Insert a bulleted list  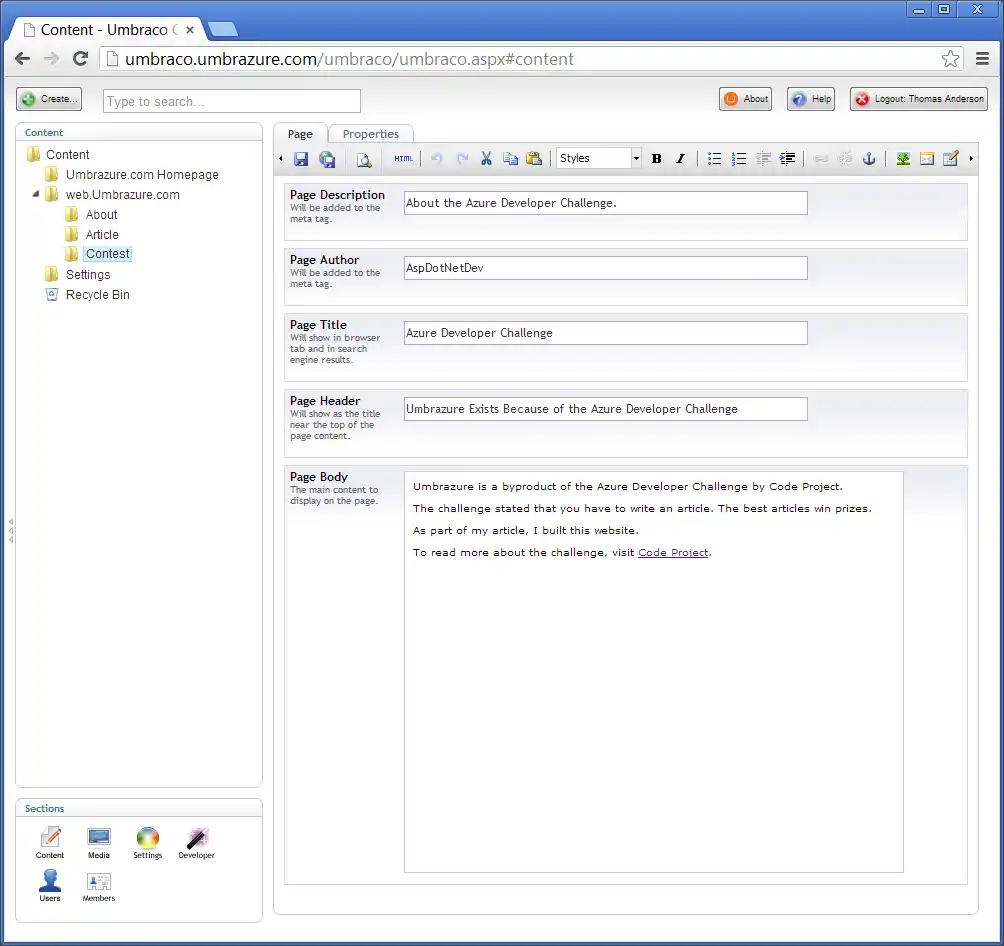(715, 159)
